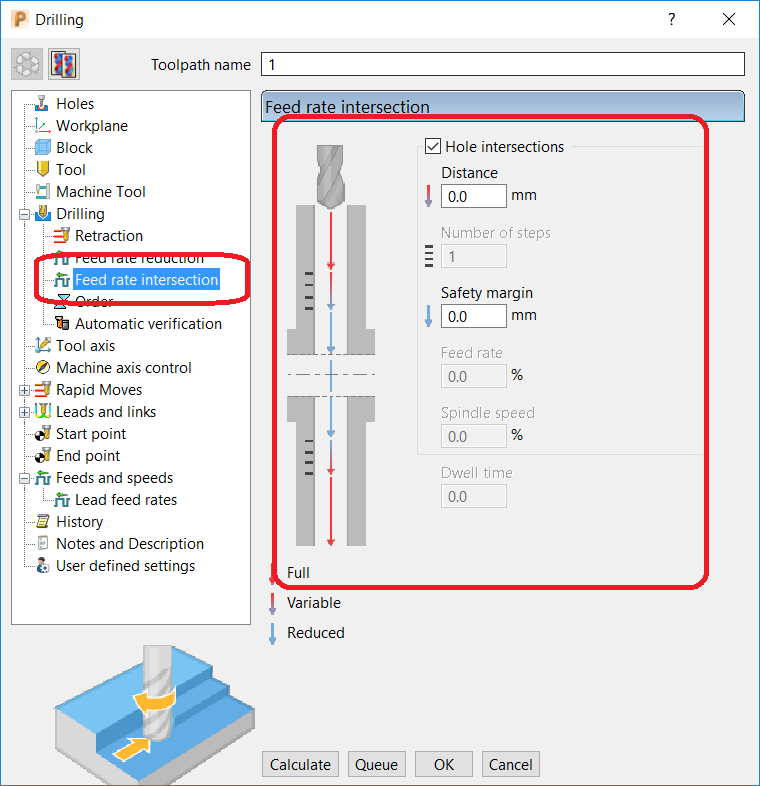Expand the Leads and links node
This screenshot has height=786, width=760.
click(x=24, y=413)
